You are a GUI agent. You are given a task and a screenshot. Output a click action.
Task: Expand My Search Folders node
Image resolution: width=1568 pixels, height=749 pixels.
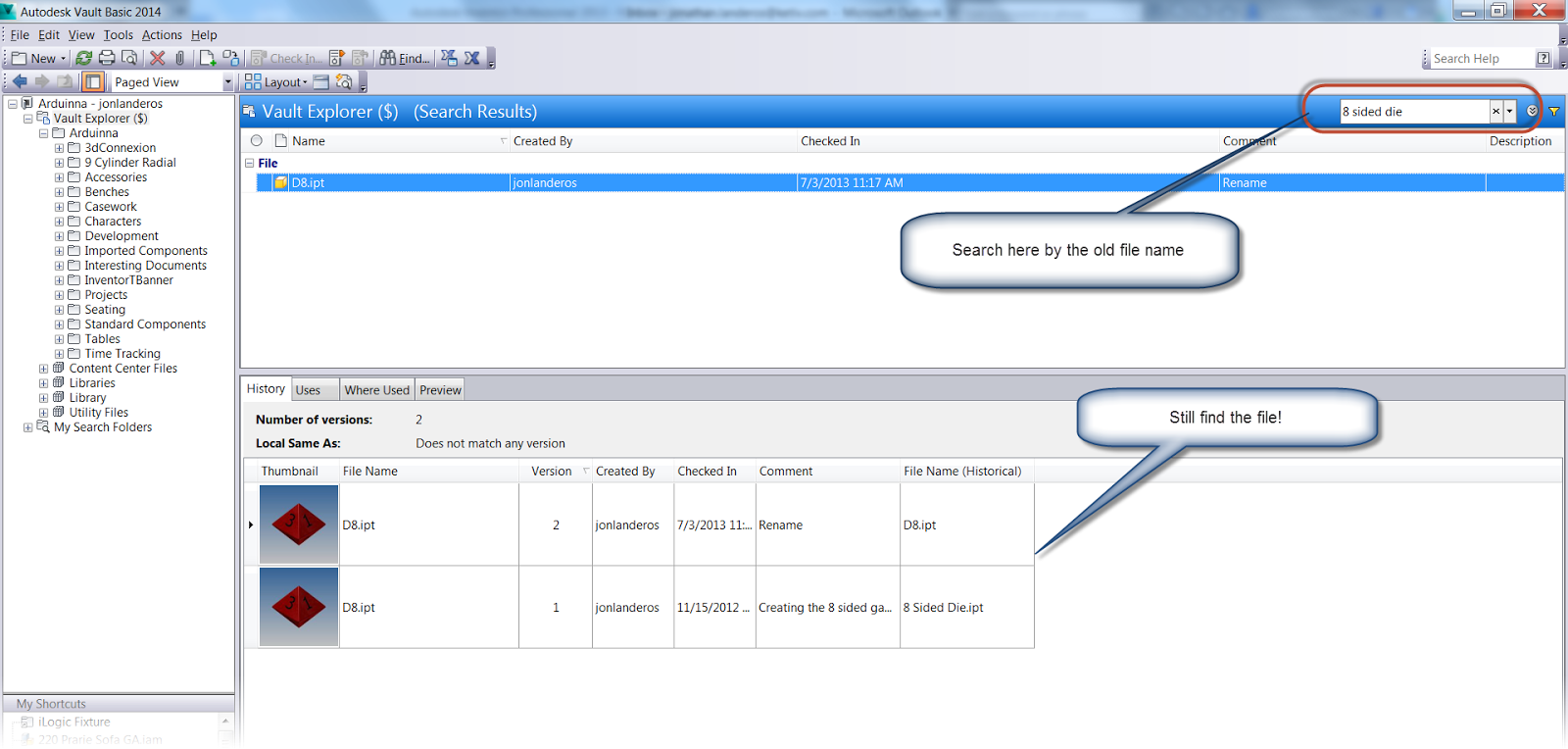(27, 427)
